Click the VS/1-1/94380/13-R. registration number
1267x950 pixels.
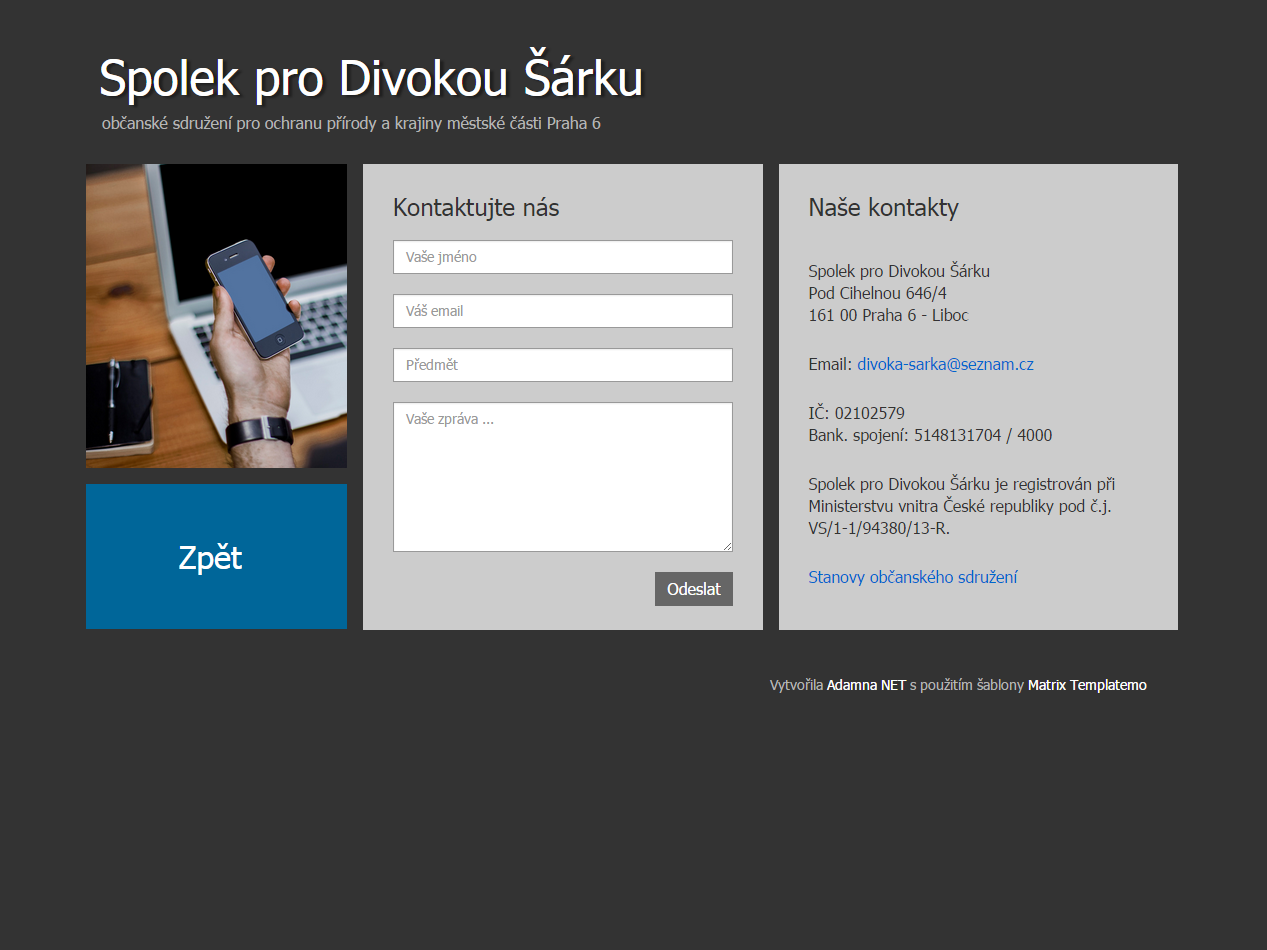point(879,528)
